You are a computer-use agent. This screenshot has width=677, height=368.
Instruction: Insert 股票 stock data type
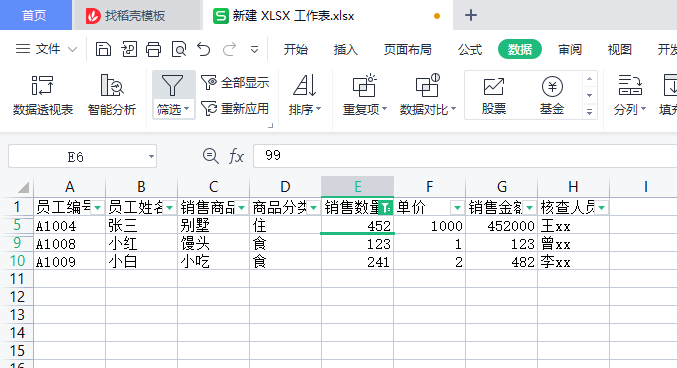[494, 95]
